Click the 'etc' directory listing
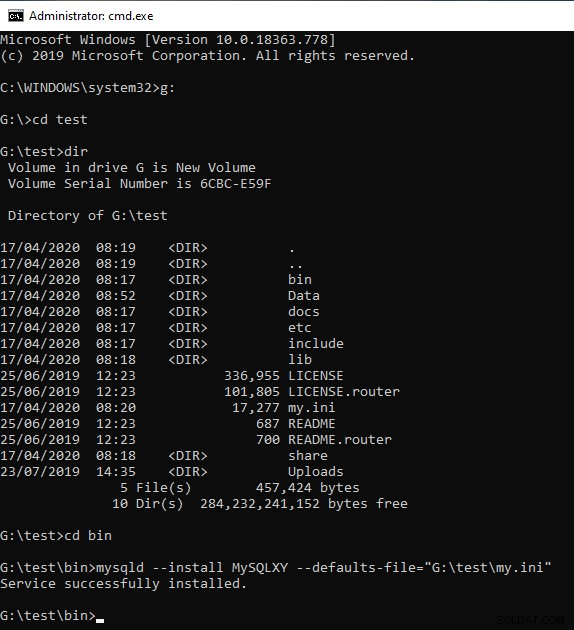This screenshot has height=630, width=574. (300, 328)
